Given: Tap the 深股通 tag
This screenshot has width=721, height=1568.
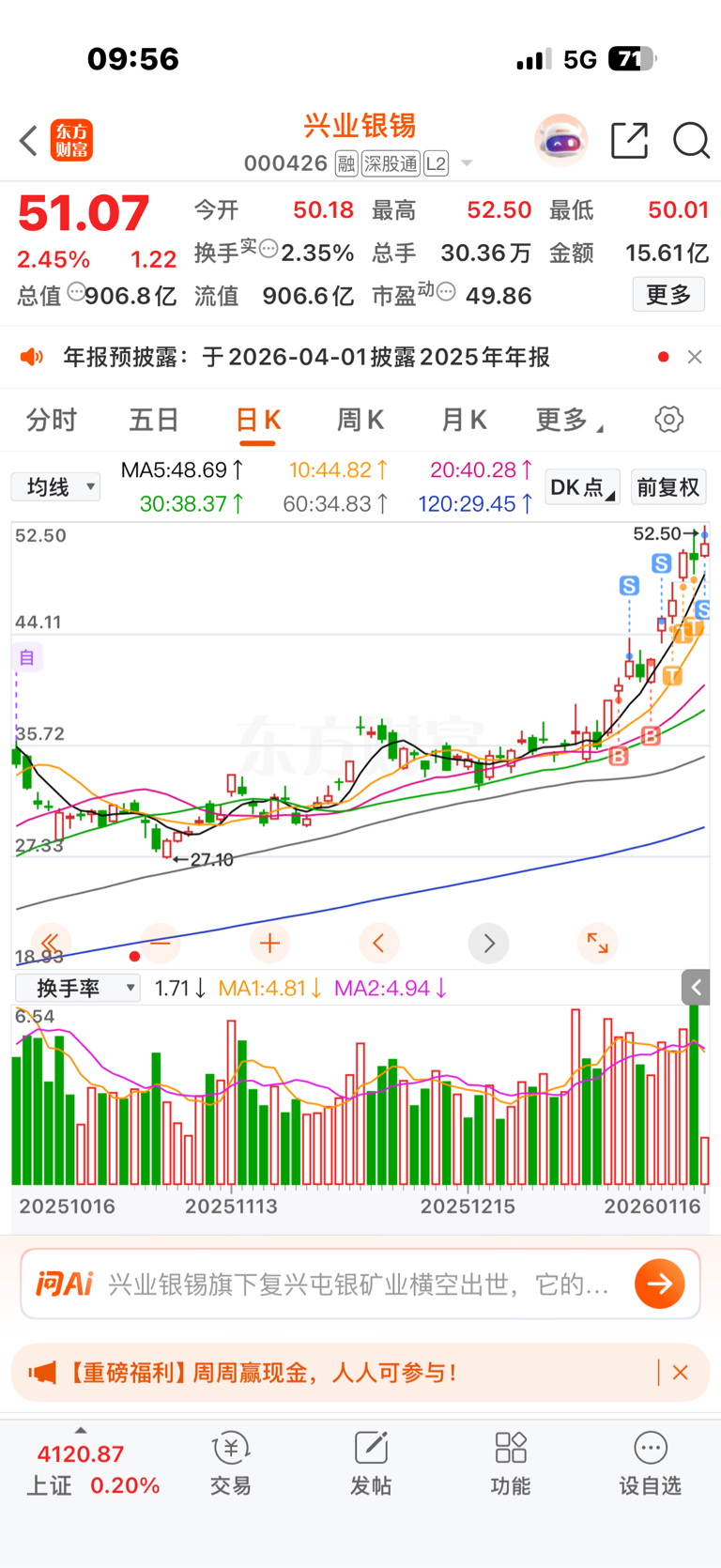Looking at the screenshot, I should coord(391,164).
